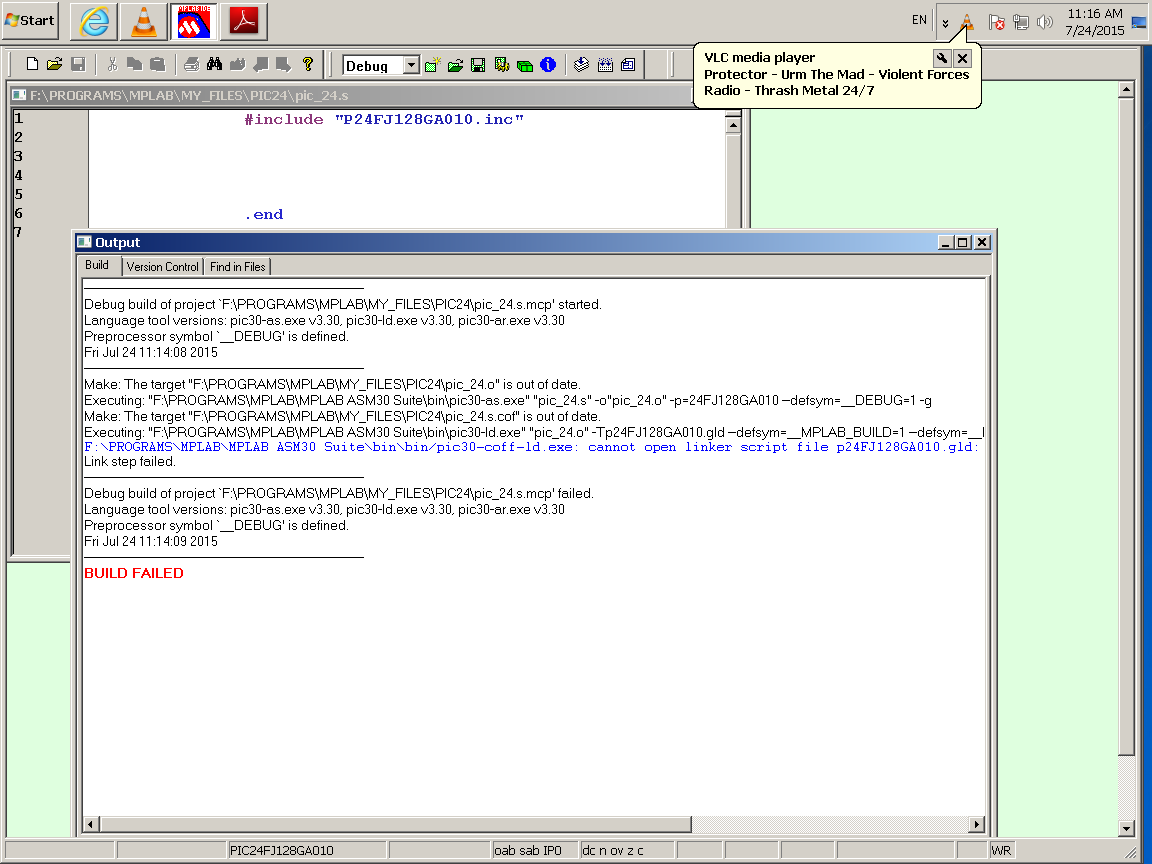Click the Print icon in toolbar
The height and width of the screenshot is (864, 1152).
[x=192, y=65]
